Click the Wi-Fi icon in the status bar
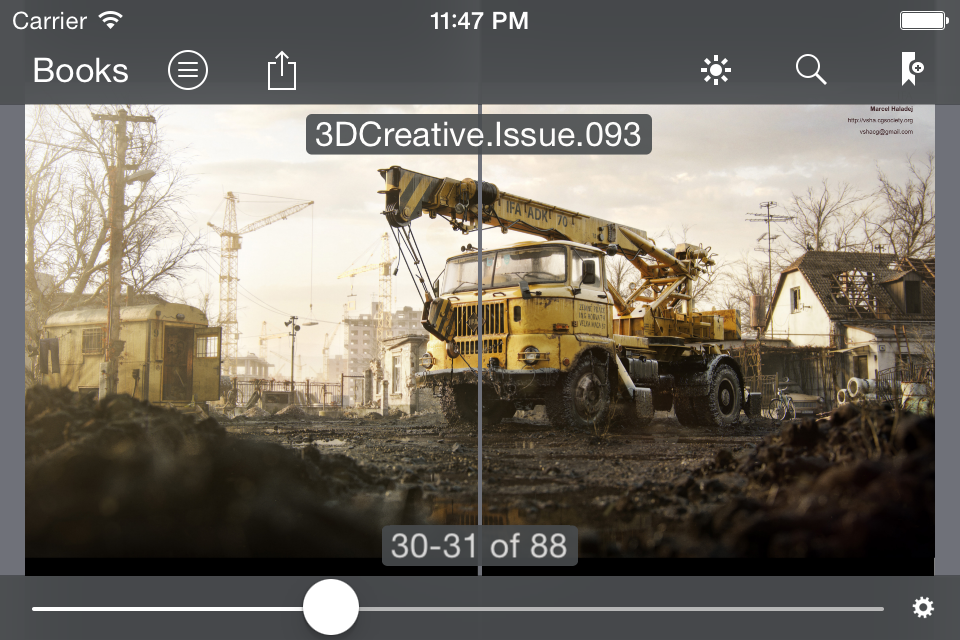Viewport: 960px width, 640px height. tap(110, 19)
